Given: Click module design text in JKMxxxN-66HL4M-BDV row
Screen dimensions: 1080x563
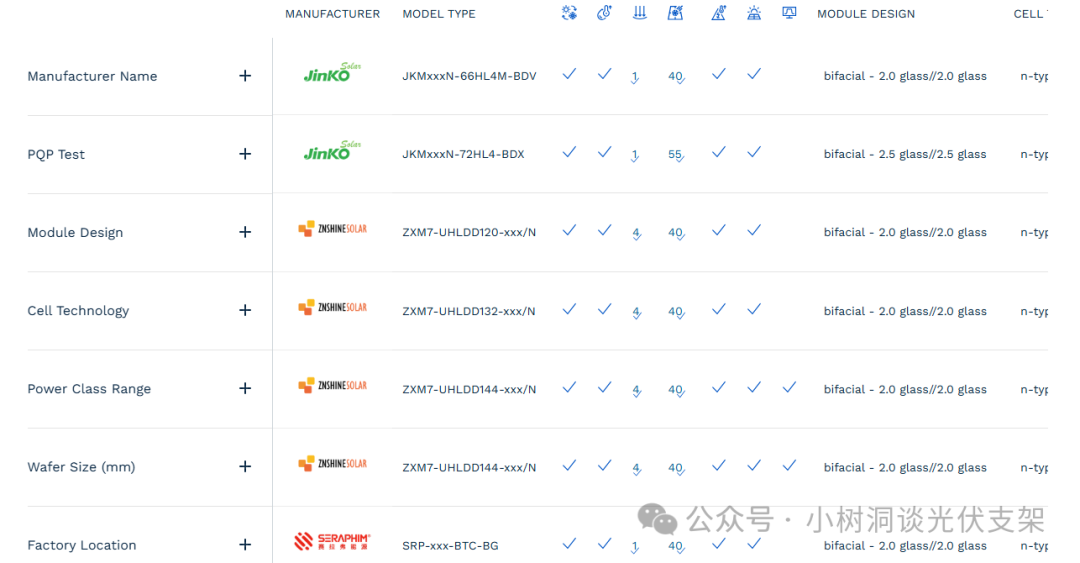Looking at the screenshot, I should point(904,76).
